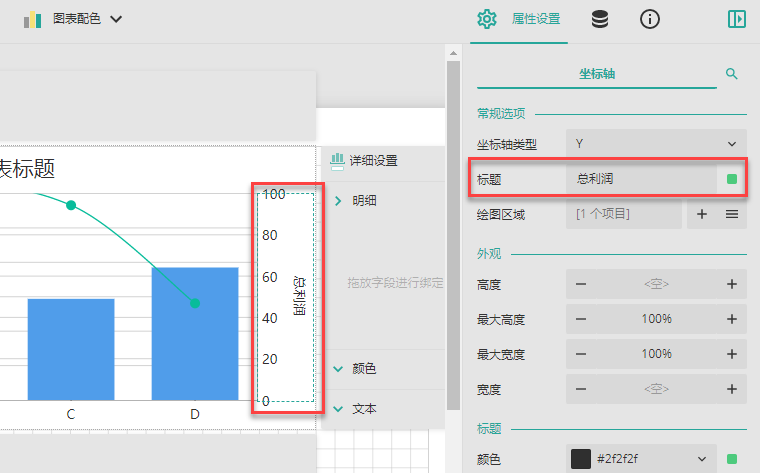Click the axis value 60
This screenshot has width=760, height=473.
270,277
